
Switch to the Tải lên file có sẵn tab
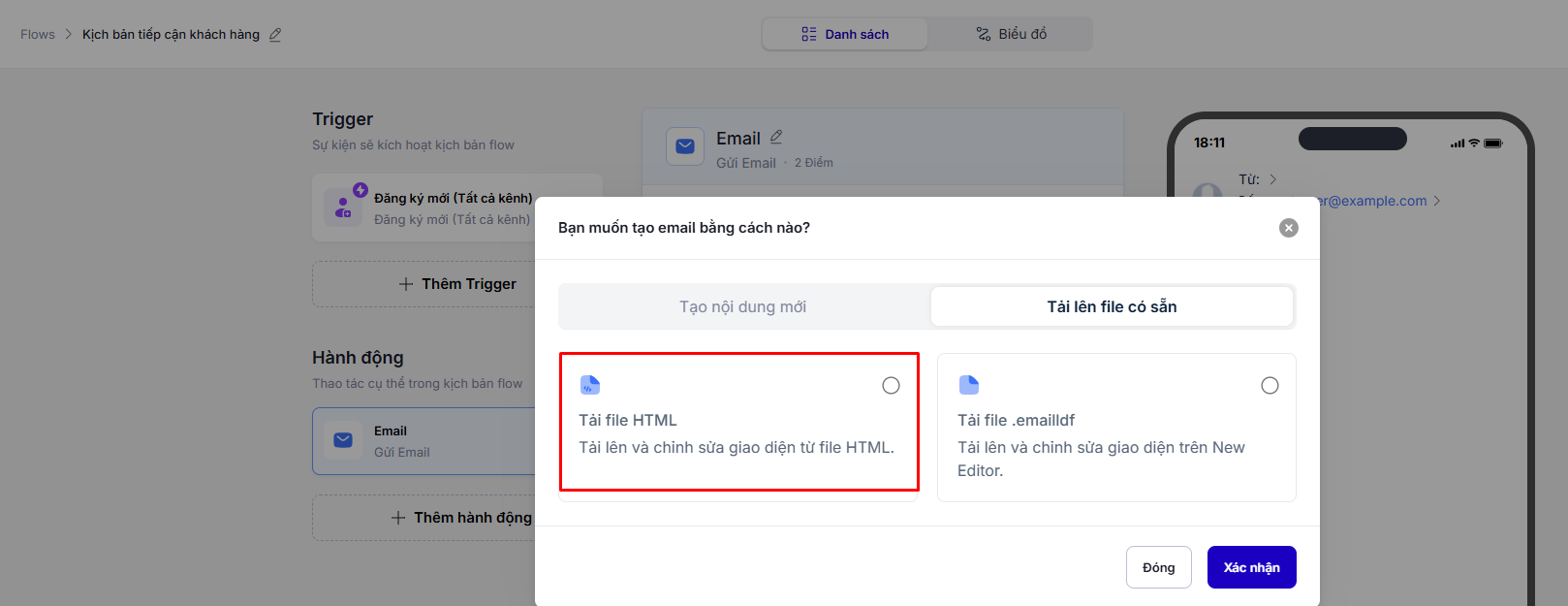1112,307
